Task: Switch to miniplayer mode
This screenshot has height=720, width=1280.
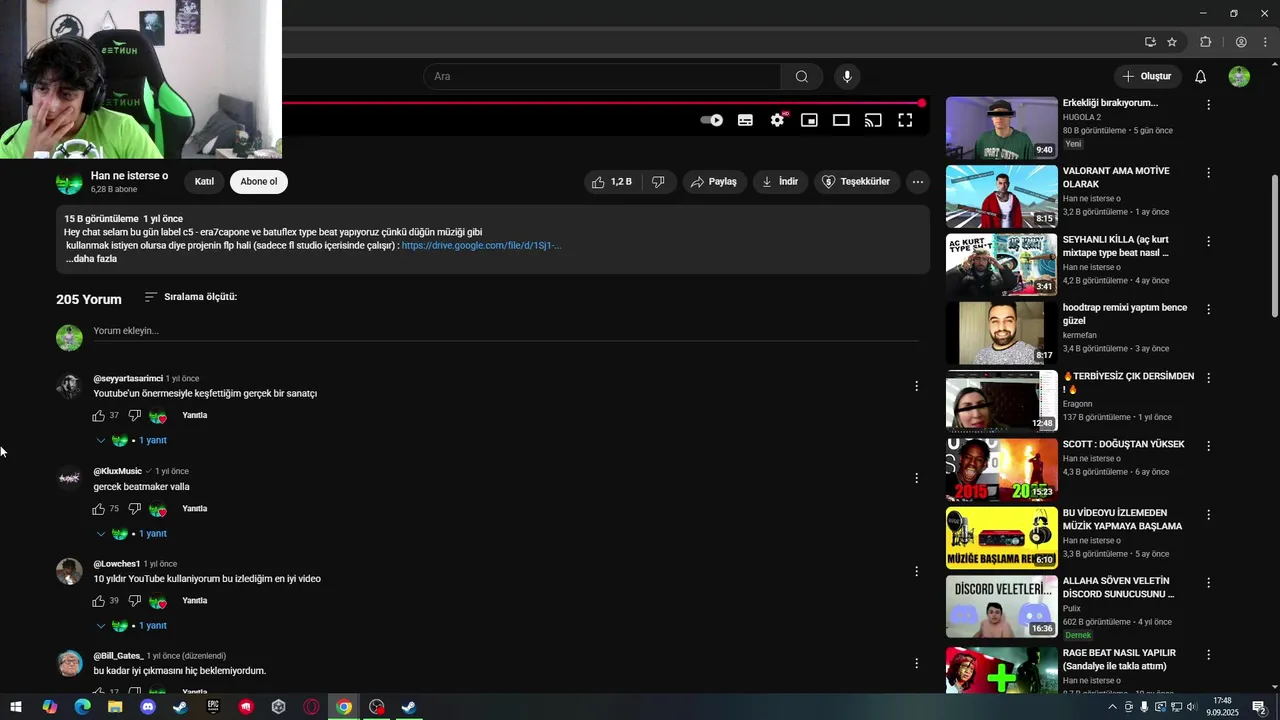Action: pos(809,120)
